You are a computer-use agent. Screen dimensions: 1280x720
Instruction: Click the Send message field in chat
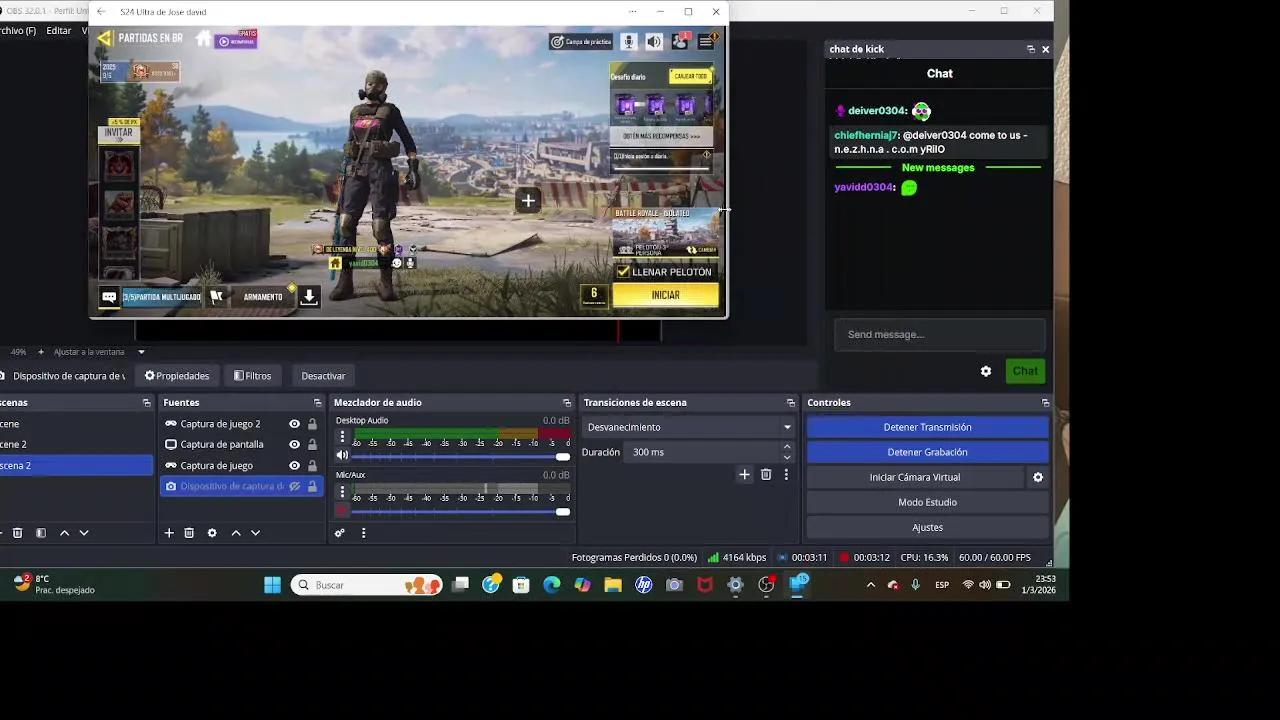939,334
